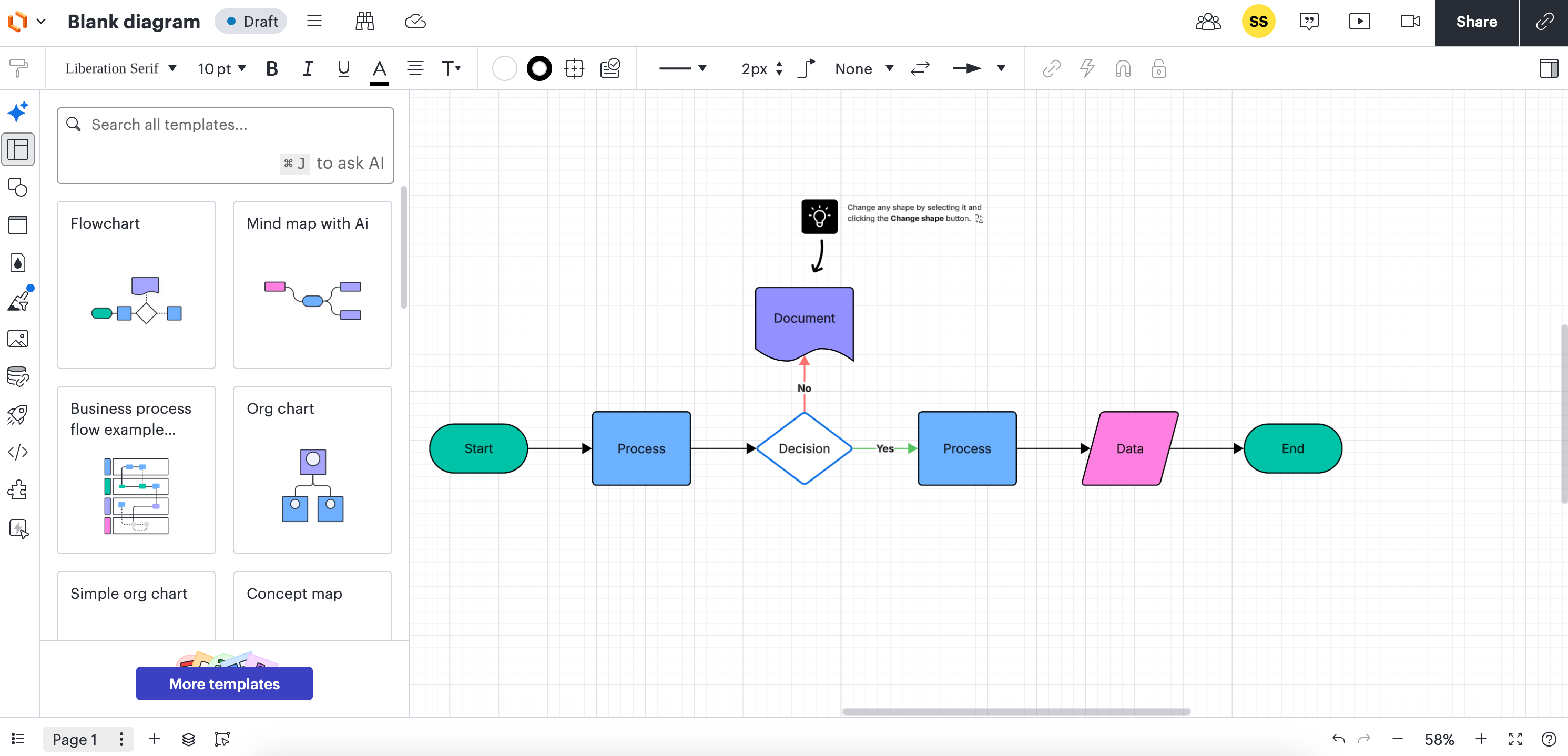The width and height of the screenshot is (1568, 756).
Task: Open the font family dropdown
Action: pos(120,69)
